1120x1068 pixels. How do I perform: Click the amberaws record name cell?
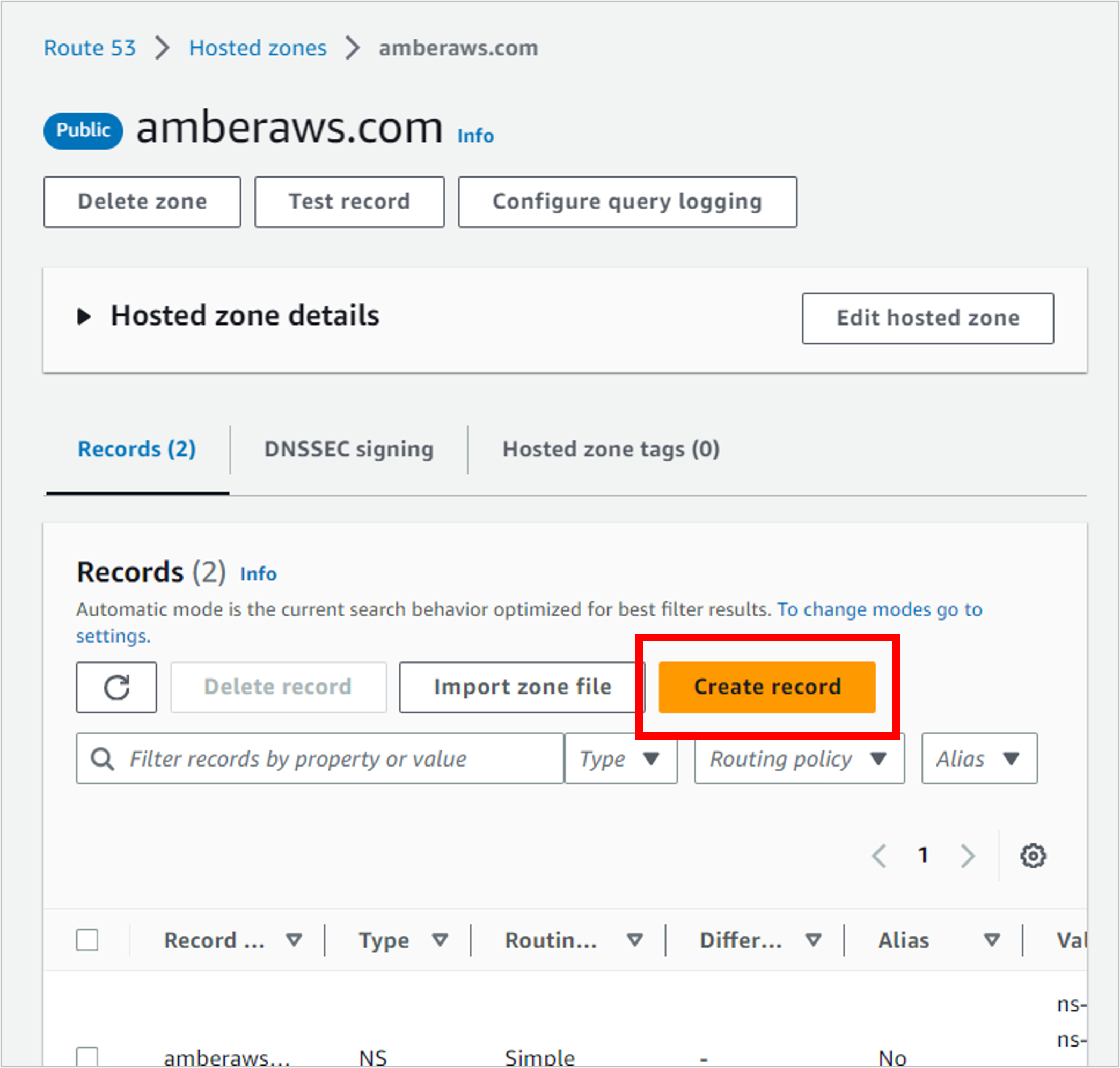pyautogui.click(x=226, y=1058)
